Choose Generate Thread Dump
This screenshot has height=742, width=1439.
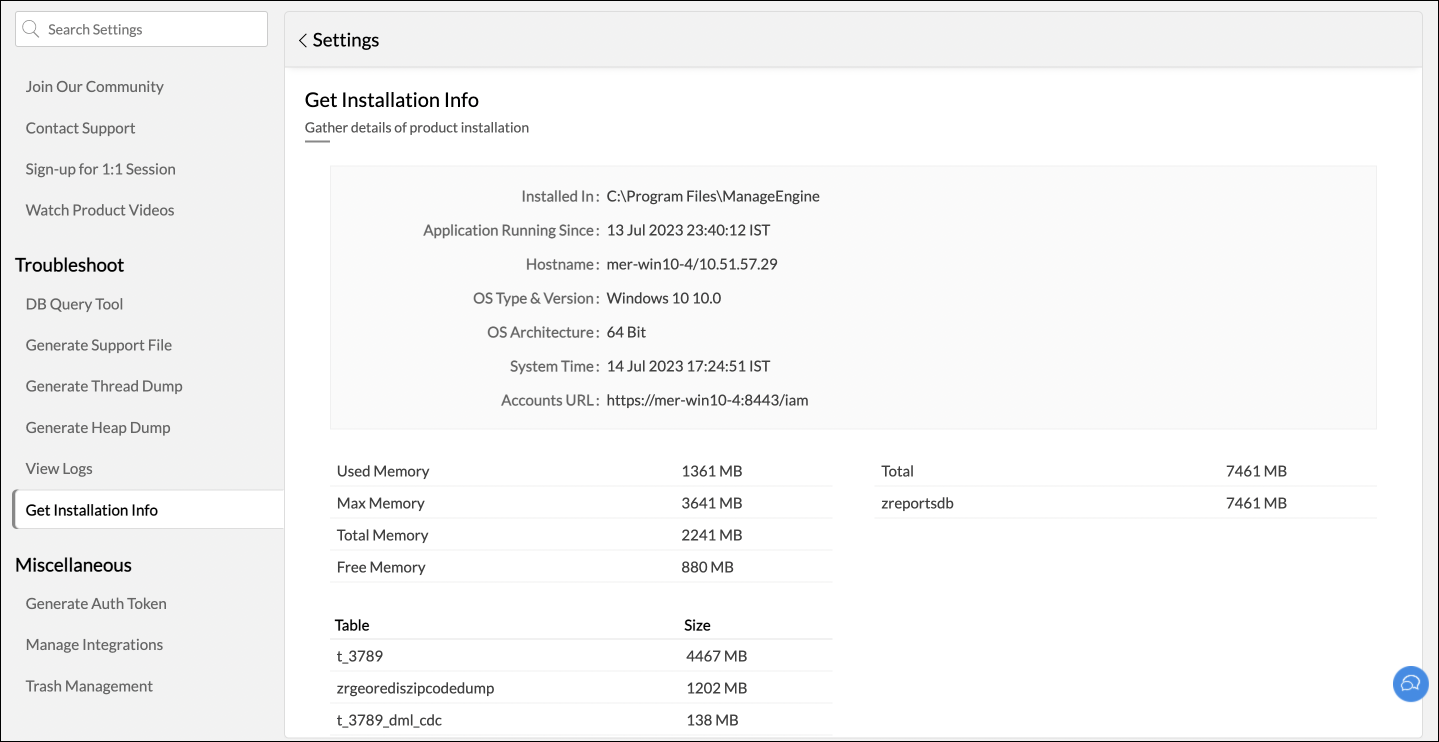(104, 386)
